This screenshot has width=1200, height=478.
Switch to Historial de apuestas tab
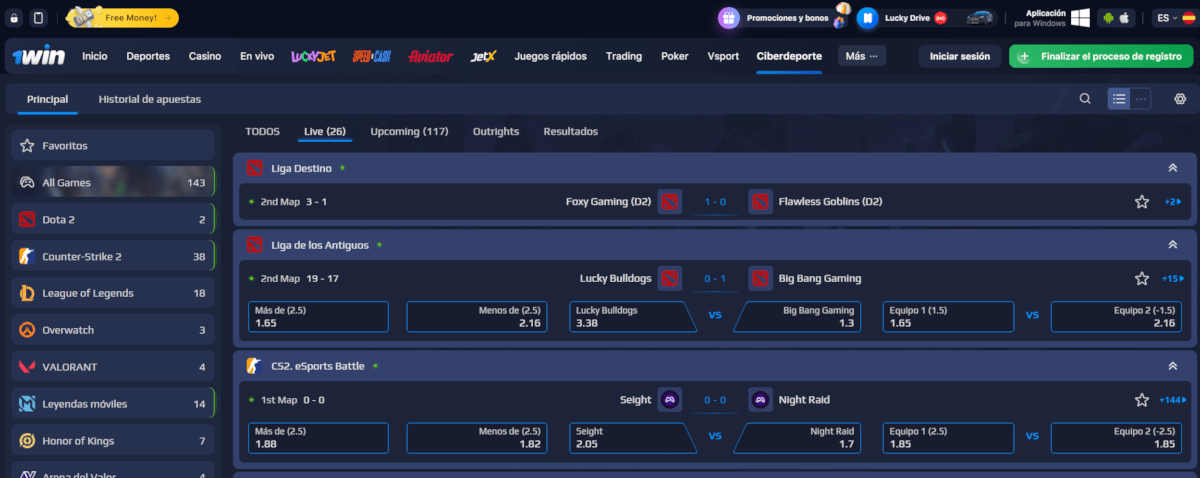click(x=150, y=99)
